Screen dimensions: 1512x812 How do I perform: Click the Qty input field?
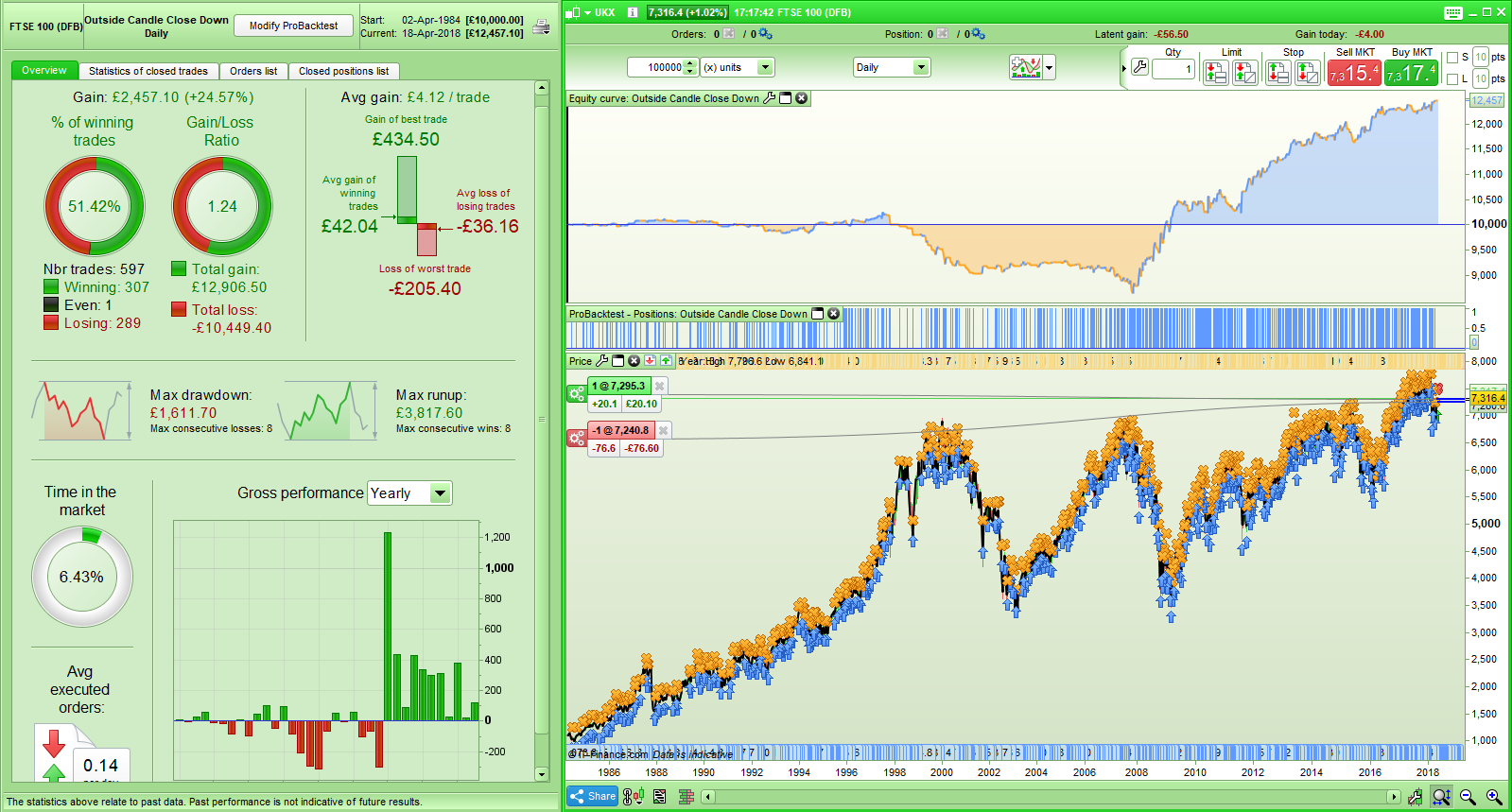(1173, 68)
